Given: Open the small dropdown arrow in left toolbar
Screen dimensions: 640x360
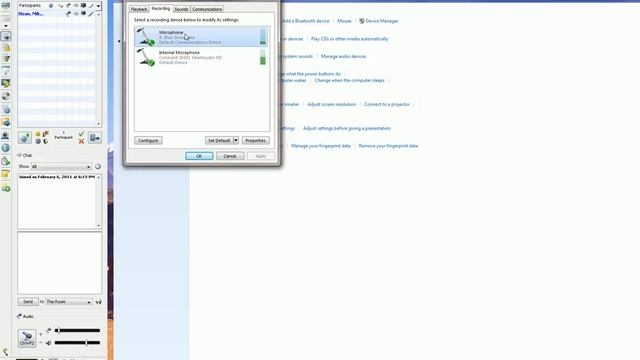Looking at the screenshot, I should 6,26.
